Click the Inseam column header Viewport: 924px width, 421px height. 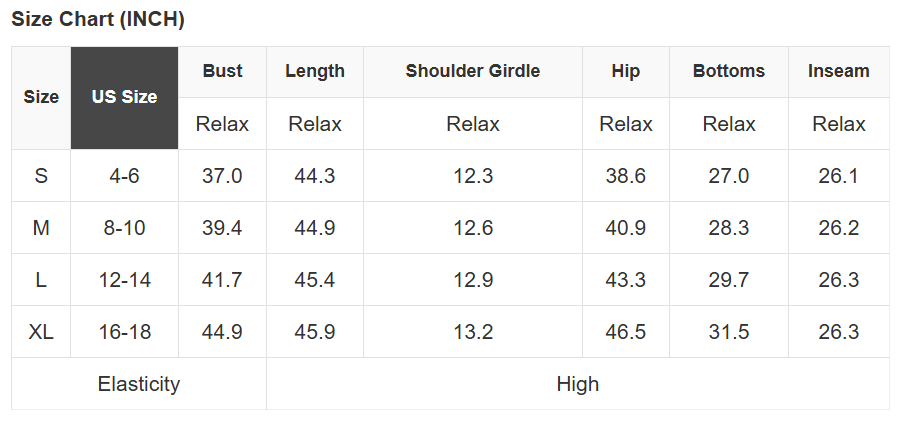(x=839, y=71)
